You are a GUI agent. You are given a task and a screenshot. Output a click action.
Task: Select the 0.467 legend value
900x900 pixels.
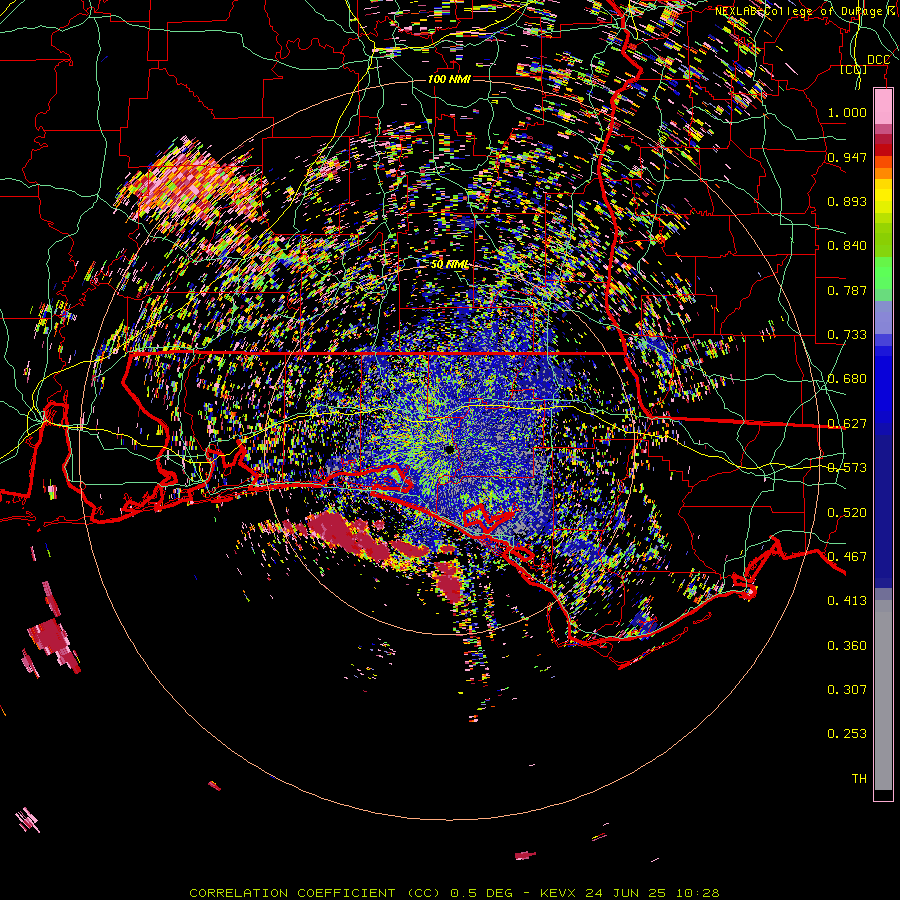(847, 557)
